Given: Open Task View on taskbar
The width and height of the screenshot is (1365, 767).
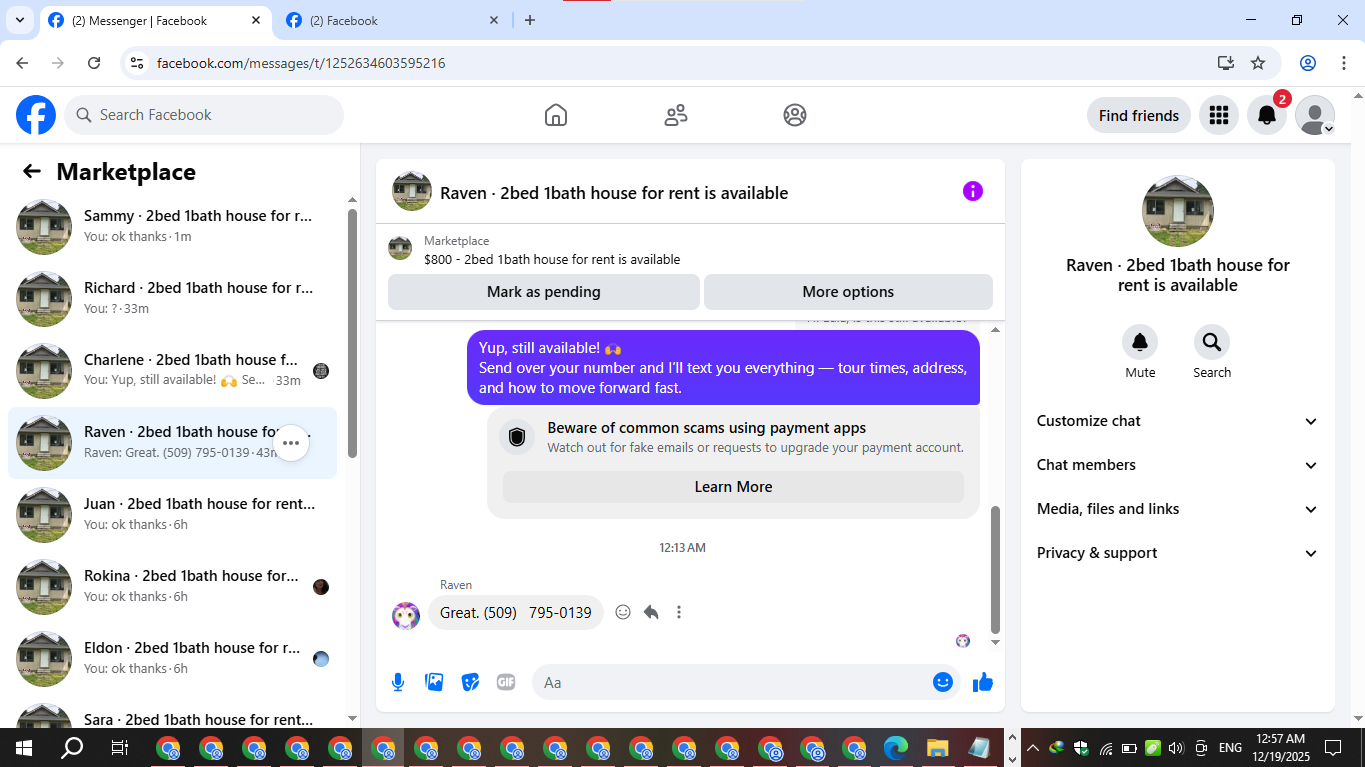Looking at the screenshot, I should click(x=120, y=747).
